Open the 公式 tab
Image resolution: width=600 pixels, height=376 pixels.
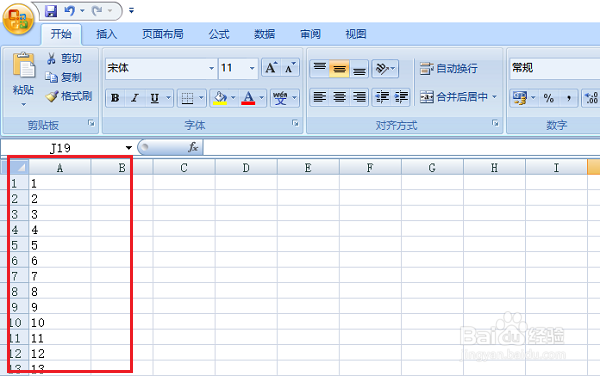pyautogui.click(x=219, y=34)
